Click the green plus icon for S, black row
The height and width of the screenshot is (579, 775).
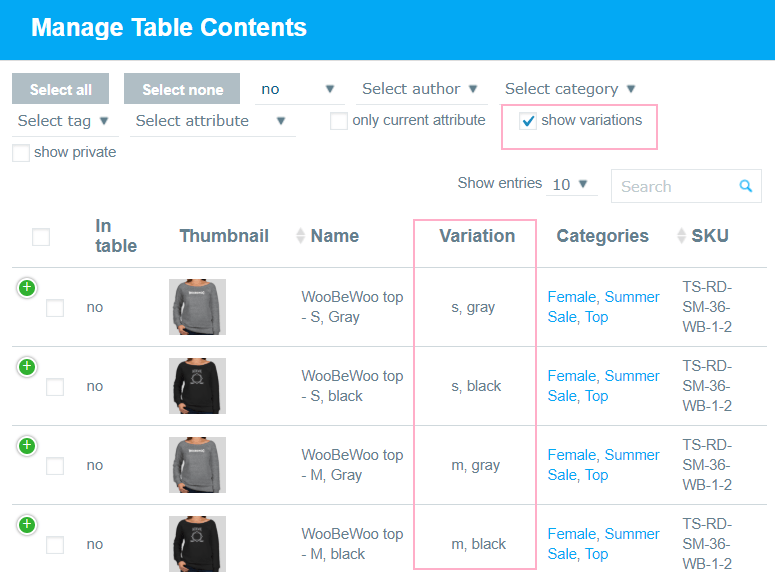[27, 366]
